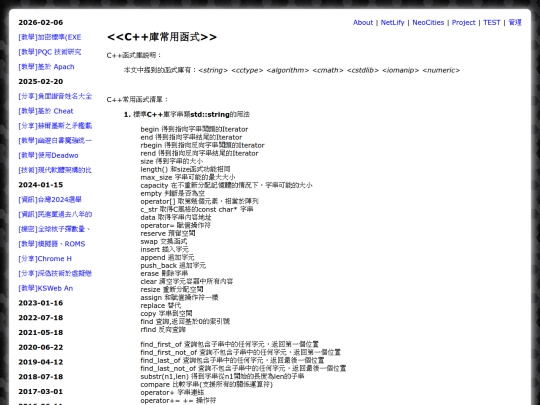
Task: Open the [教學]PQC article link
Action: (50, 52)
